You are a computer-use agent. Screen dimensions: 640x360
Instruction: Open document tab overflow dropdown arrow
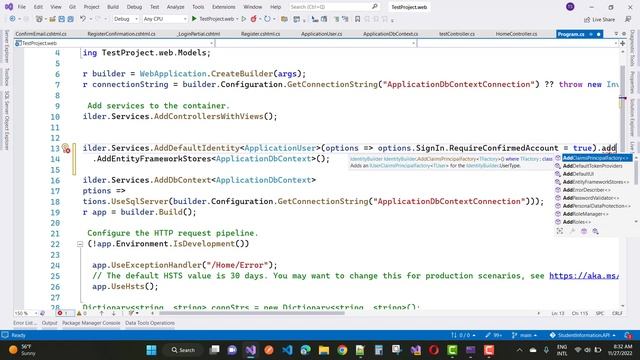(616, 34)
